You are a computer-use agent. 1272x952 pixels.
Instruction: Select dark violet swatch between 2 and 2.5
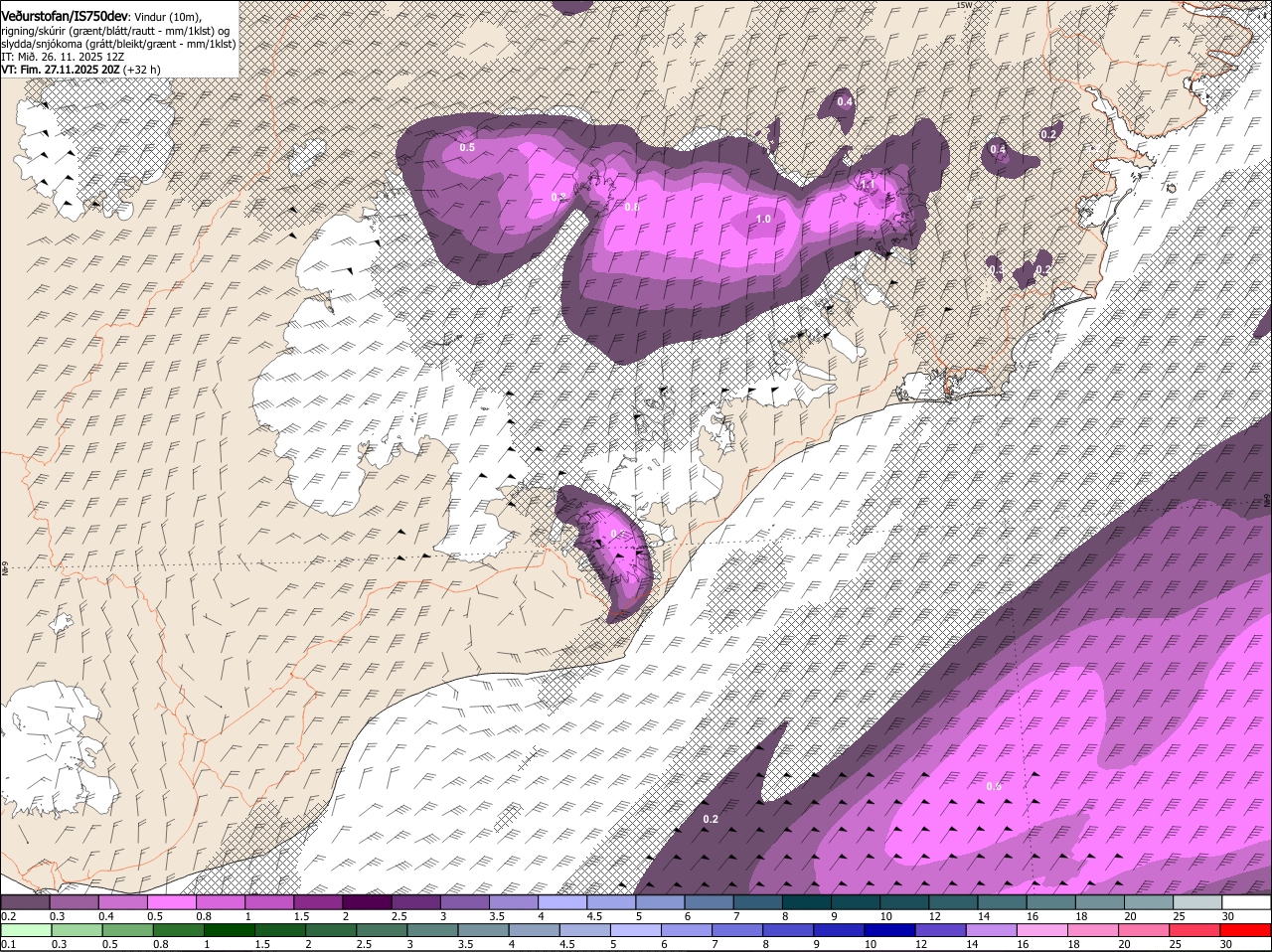[x=366, y=902]
